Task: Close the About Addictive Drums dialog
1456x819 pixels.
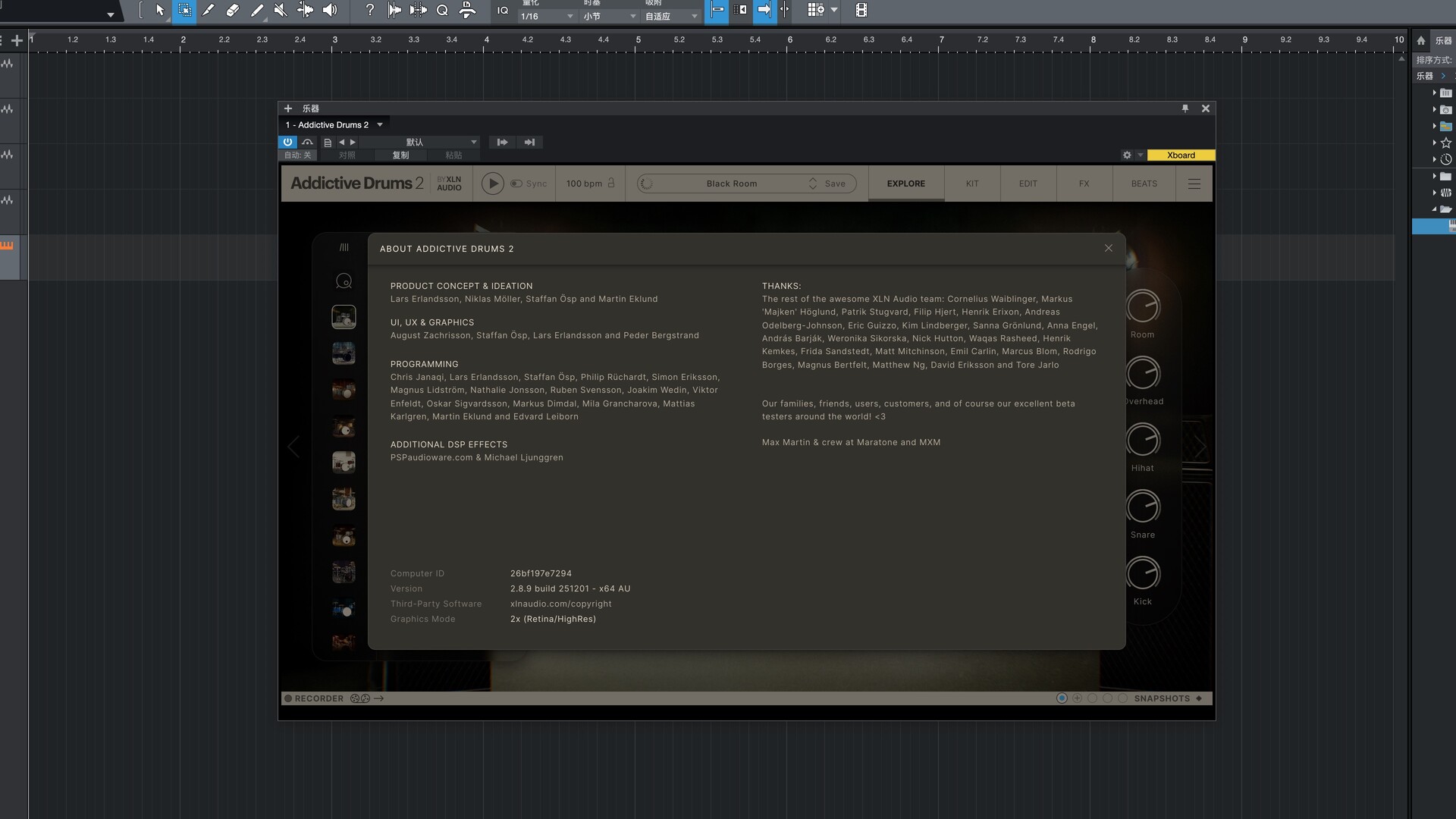Action: pyautogui.click(x=1108, y=248)
